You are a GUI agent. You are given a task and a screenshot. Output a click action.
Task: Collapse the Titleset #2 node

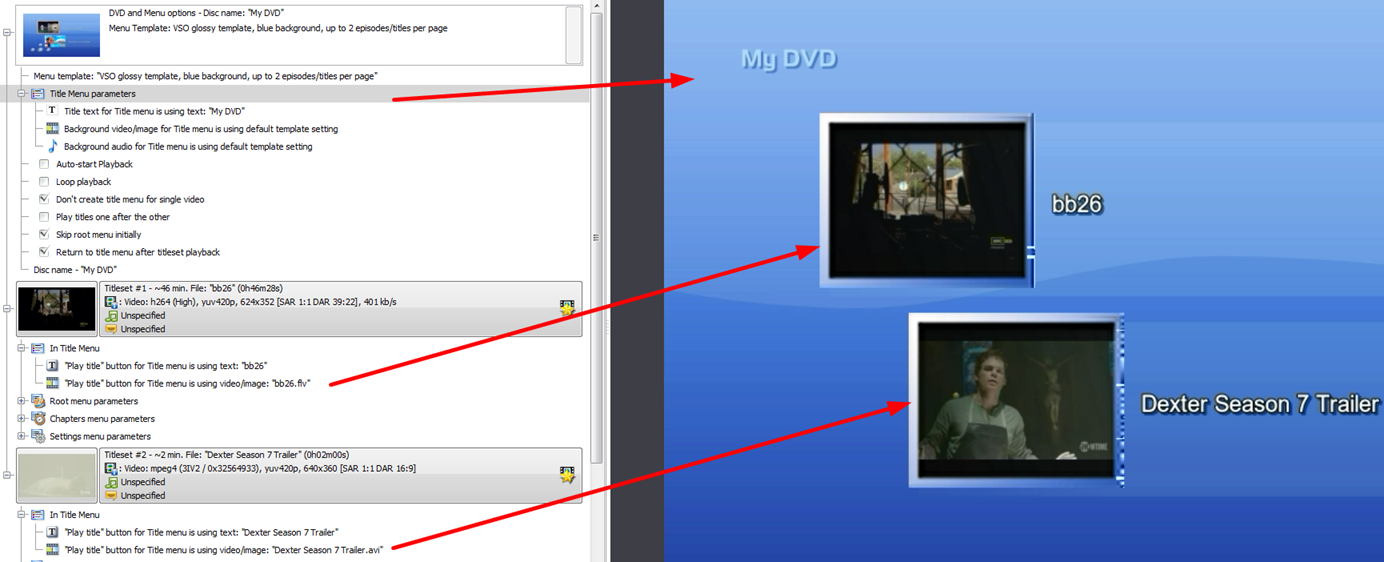(x=7, y=475)
